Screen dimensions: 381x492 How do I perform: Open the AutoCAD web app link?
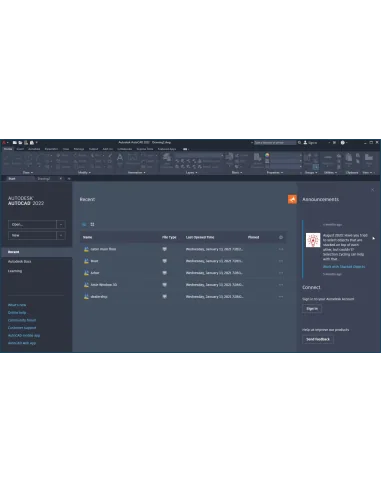click(x=22, y=343)
